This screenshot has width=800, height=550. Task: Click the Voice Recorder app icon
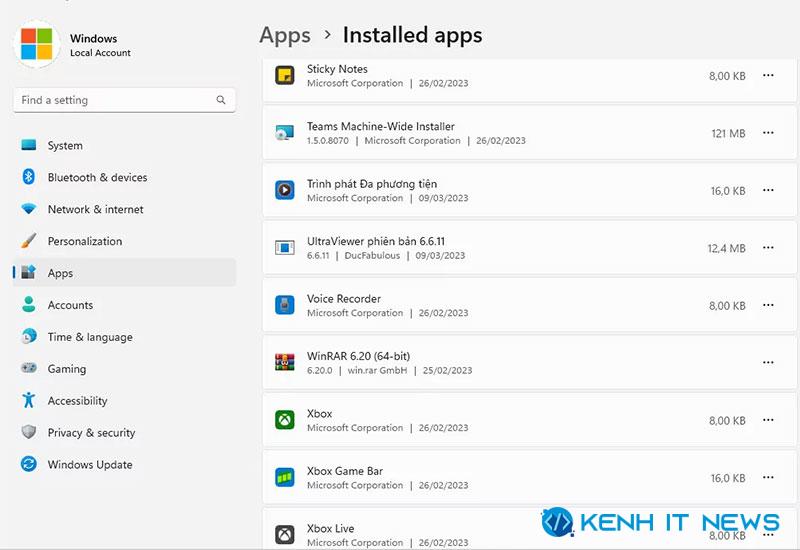point(285,305)
